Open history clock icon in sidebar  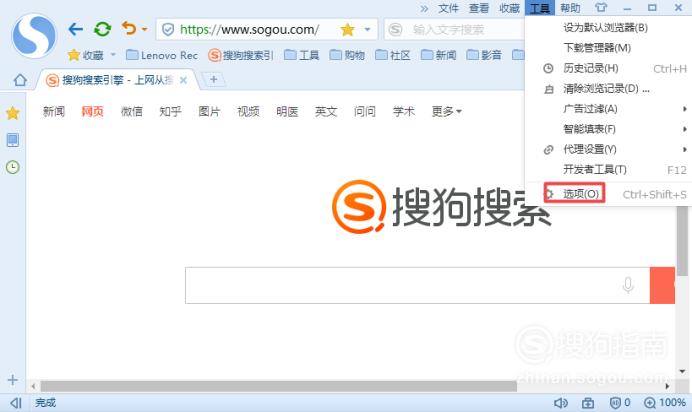click(x=13, y=167)
